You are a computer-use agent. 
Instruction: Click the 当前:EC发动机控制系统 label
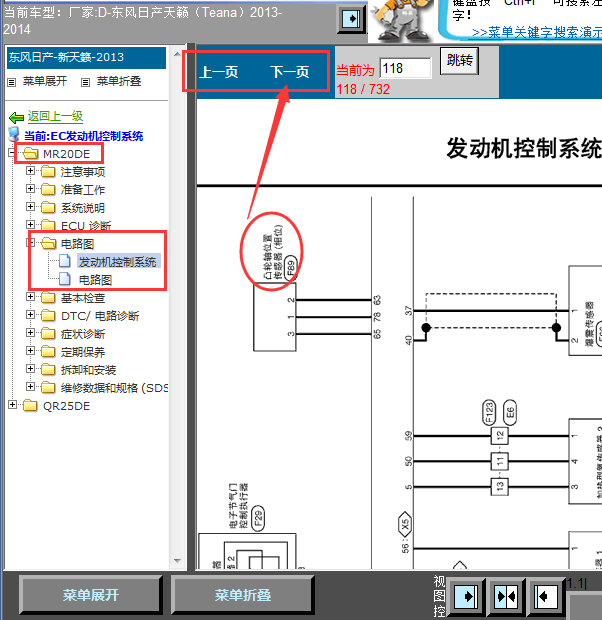(83, 136)
